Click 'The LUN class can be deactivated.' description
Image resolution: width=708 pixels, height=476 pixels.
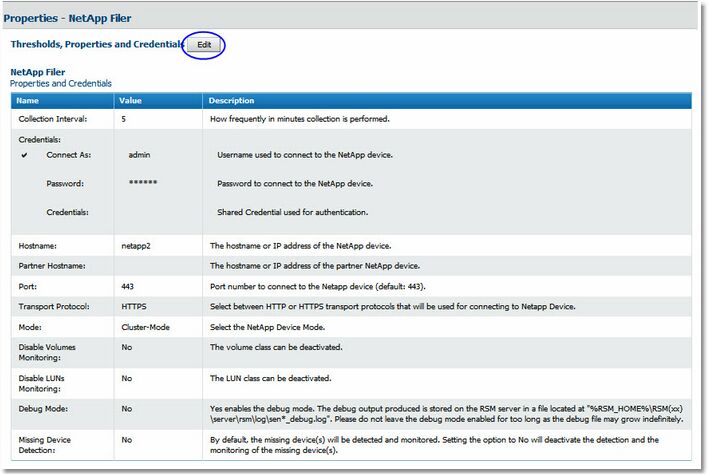[x=270, y=378]
